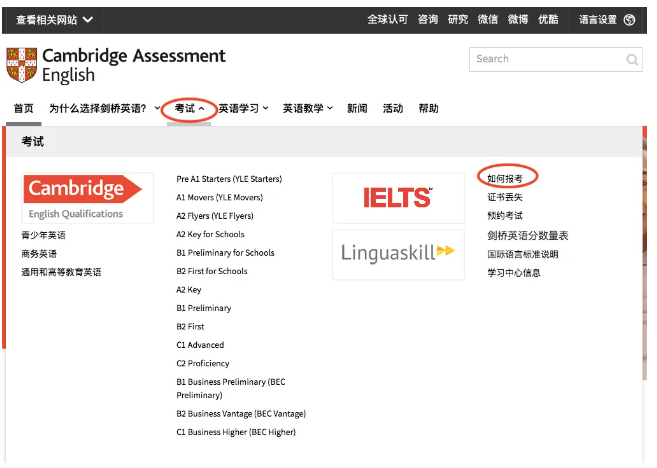Viewport: 657px width, 468px height.
Task: Click 研究 in top bar
Action: [458, 19]
